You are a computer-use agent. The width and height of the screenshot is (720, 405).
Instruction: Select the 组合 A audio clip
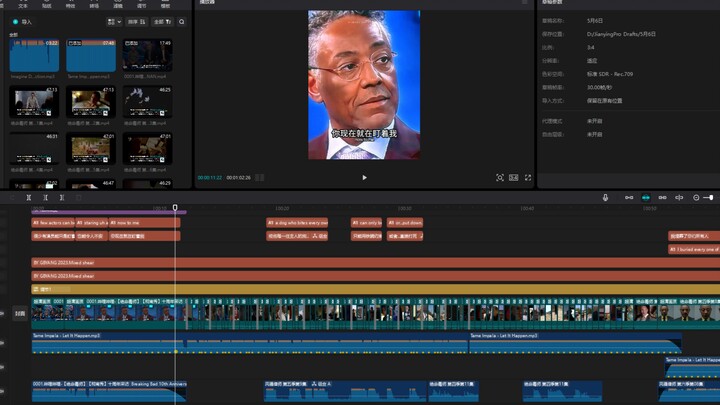pyautogui.click(x=345, y=391)
